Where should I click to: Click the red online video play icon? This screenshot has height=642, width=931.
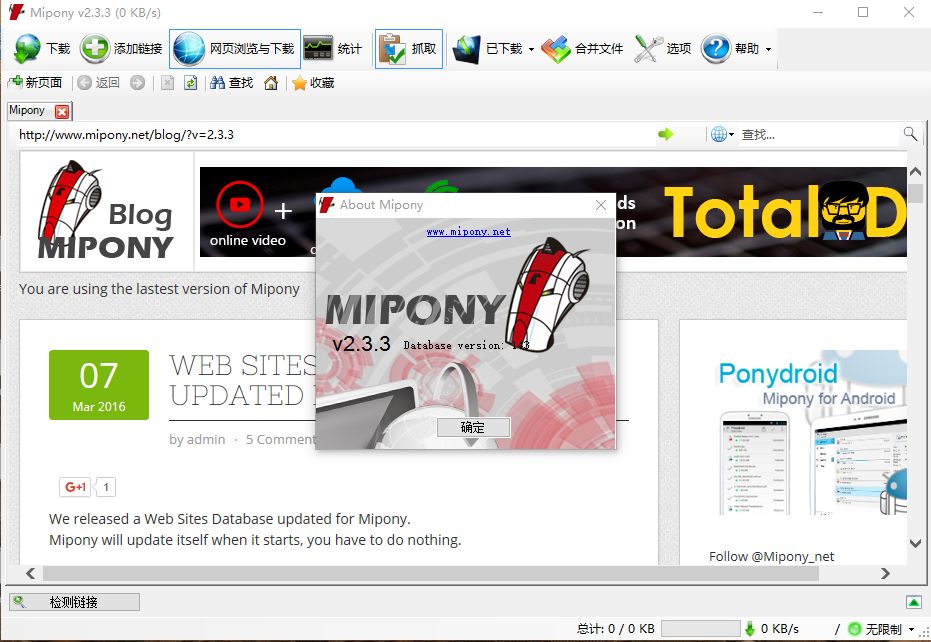pyautogui.click(x=240, y=204)
